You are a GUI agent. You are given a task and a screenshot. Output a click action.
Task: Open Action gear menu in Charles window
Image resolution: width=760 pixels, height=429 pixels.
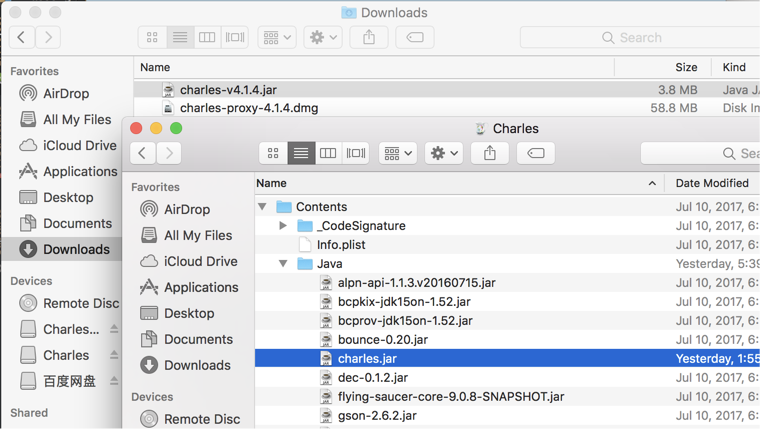coord(443,153)
